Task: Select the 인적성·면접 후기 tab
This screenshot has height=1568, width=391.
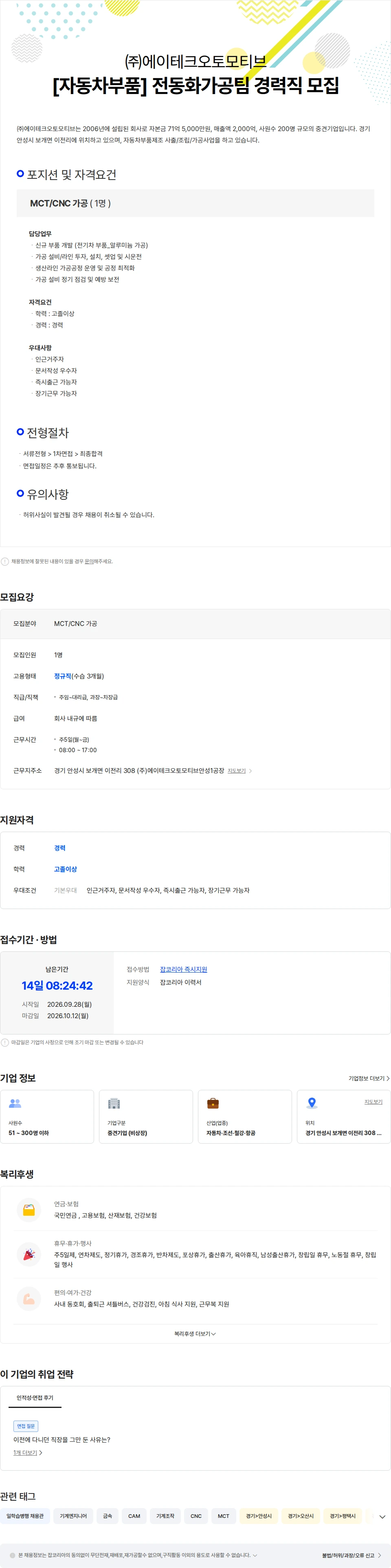Action: tap(35, 1398)
